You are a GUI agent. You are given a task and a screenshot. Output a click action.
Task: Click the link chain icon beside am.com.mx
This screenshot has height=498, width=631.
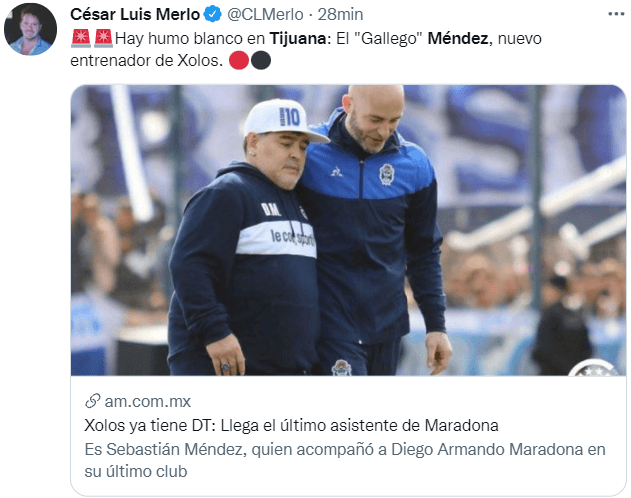(93, 401)
